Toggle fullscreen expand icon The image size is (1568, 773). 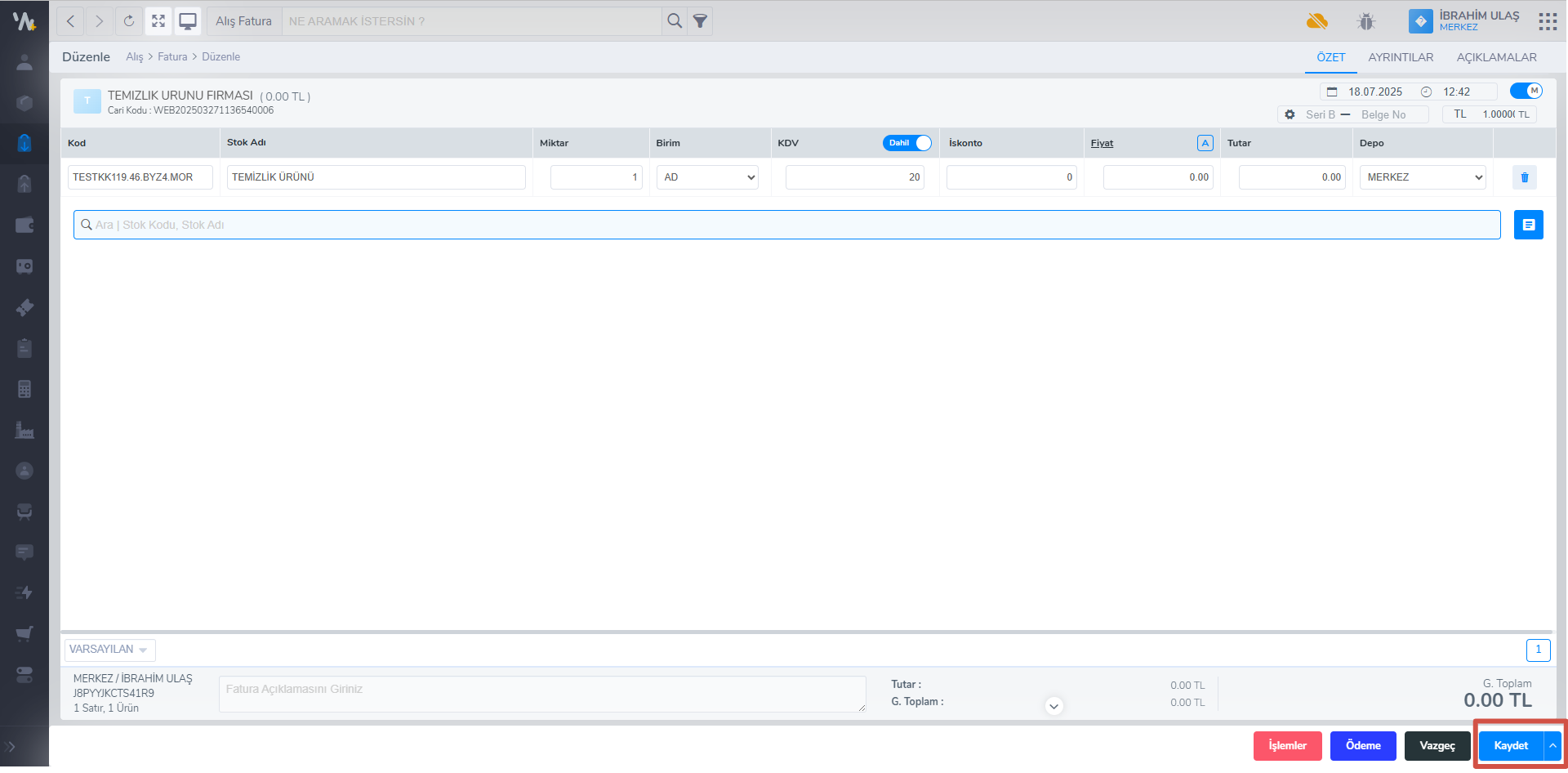[158, 21]
